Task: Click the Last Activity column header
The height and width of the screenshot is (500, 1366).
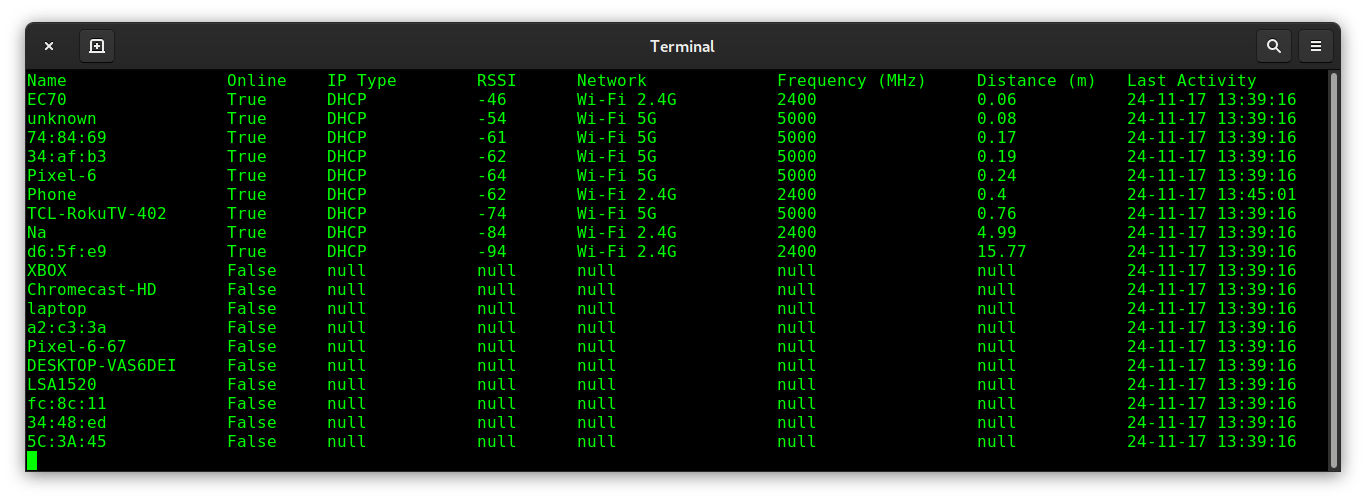Action: coord(1191,81)
